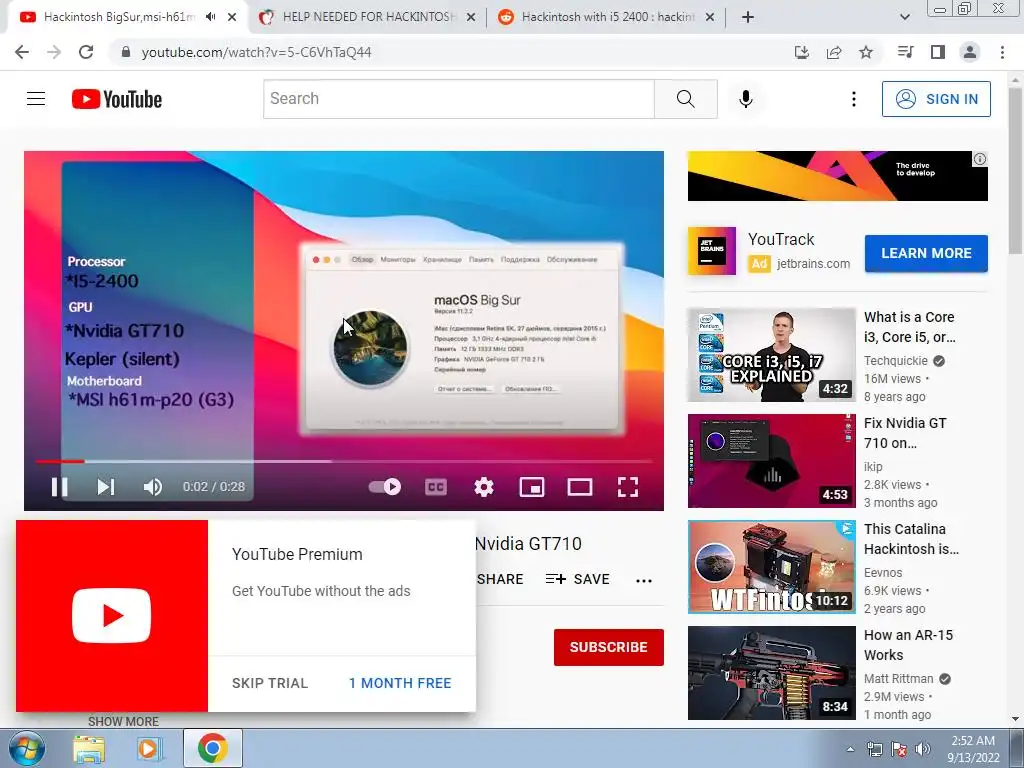Go forward in browser history
Image resolution: width=1024 pixels, height=768 pixels.
click(54, 52)
